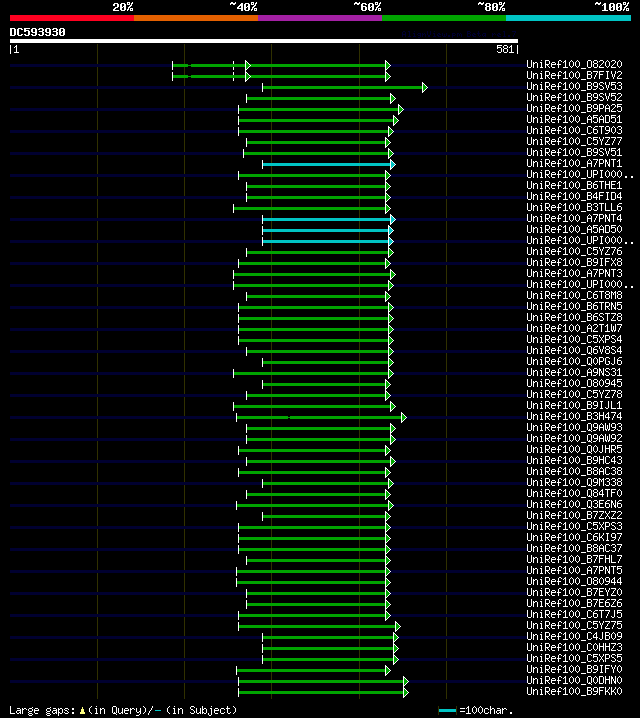Click the cyan =100char scale swatch
Viewport: 640px width, 718px height.
pyautogui.click(x=447, y=711)
